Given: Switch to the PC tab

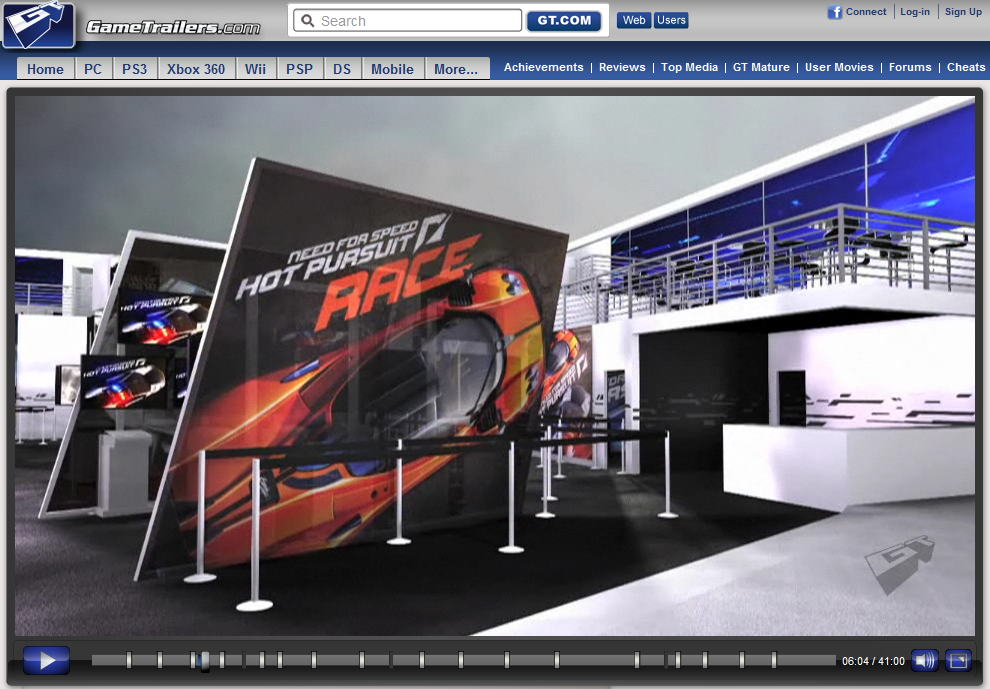Looking at the screenshot, I should pyautogui.click(x=93, y=69).
